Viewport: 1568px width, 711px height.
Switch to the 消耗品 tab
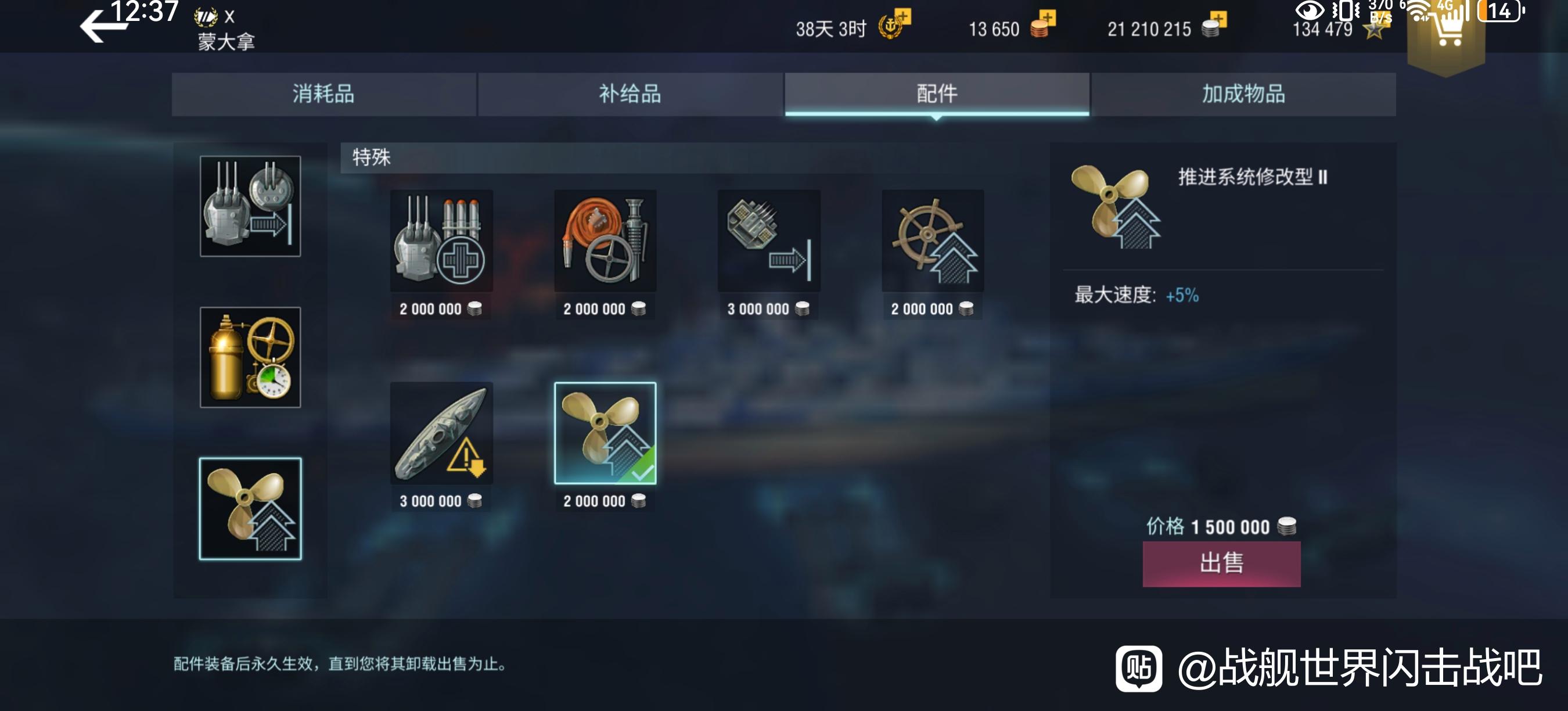pos(324,94)
